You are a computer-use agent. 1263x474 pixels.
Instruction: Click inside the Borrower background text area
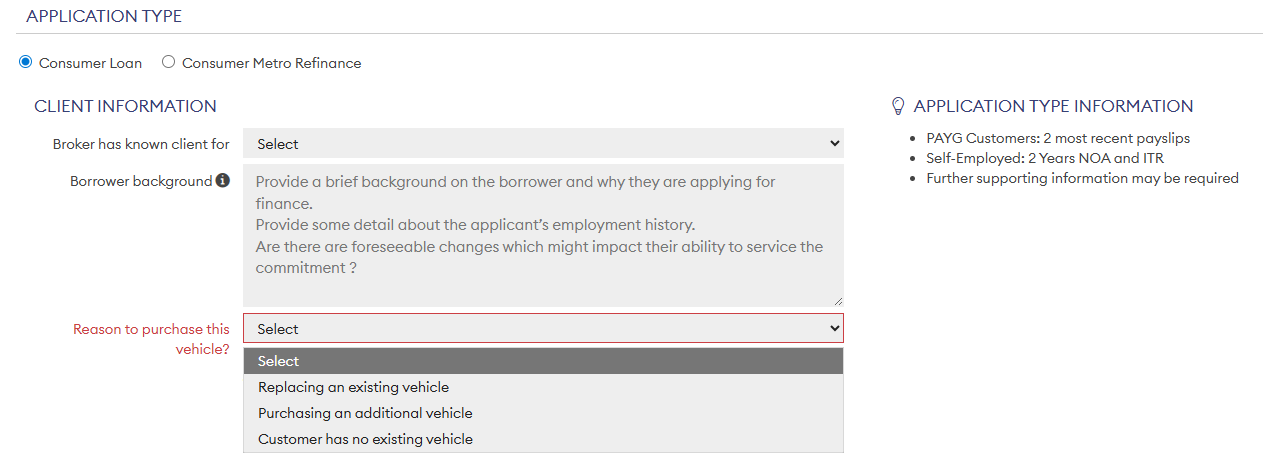click(543, 235)
